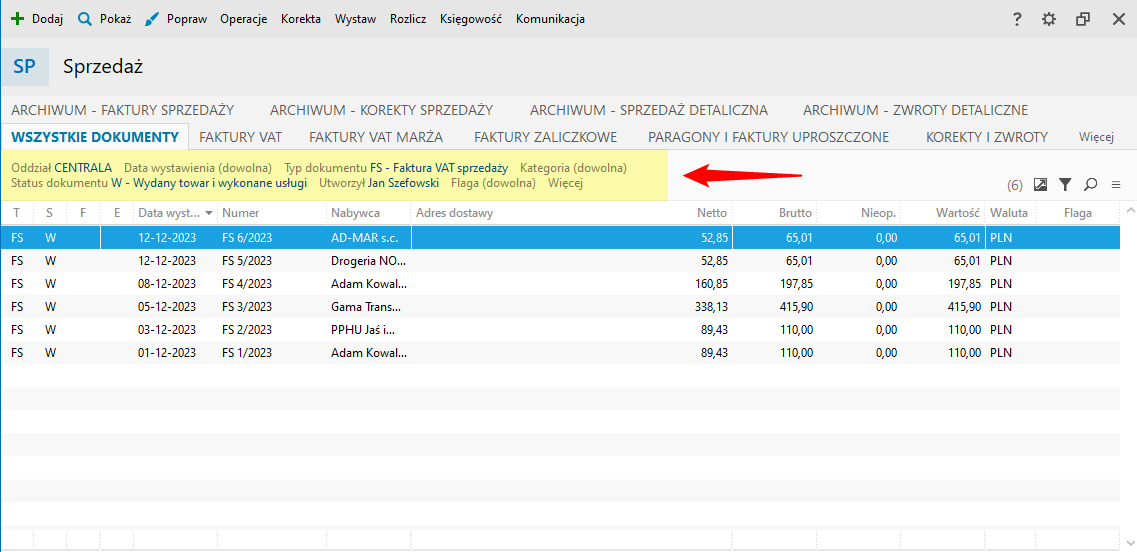Click the 197,85 Brutto value
Viewport: 1137px width, 552px height.
[x=798, y=284]
